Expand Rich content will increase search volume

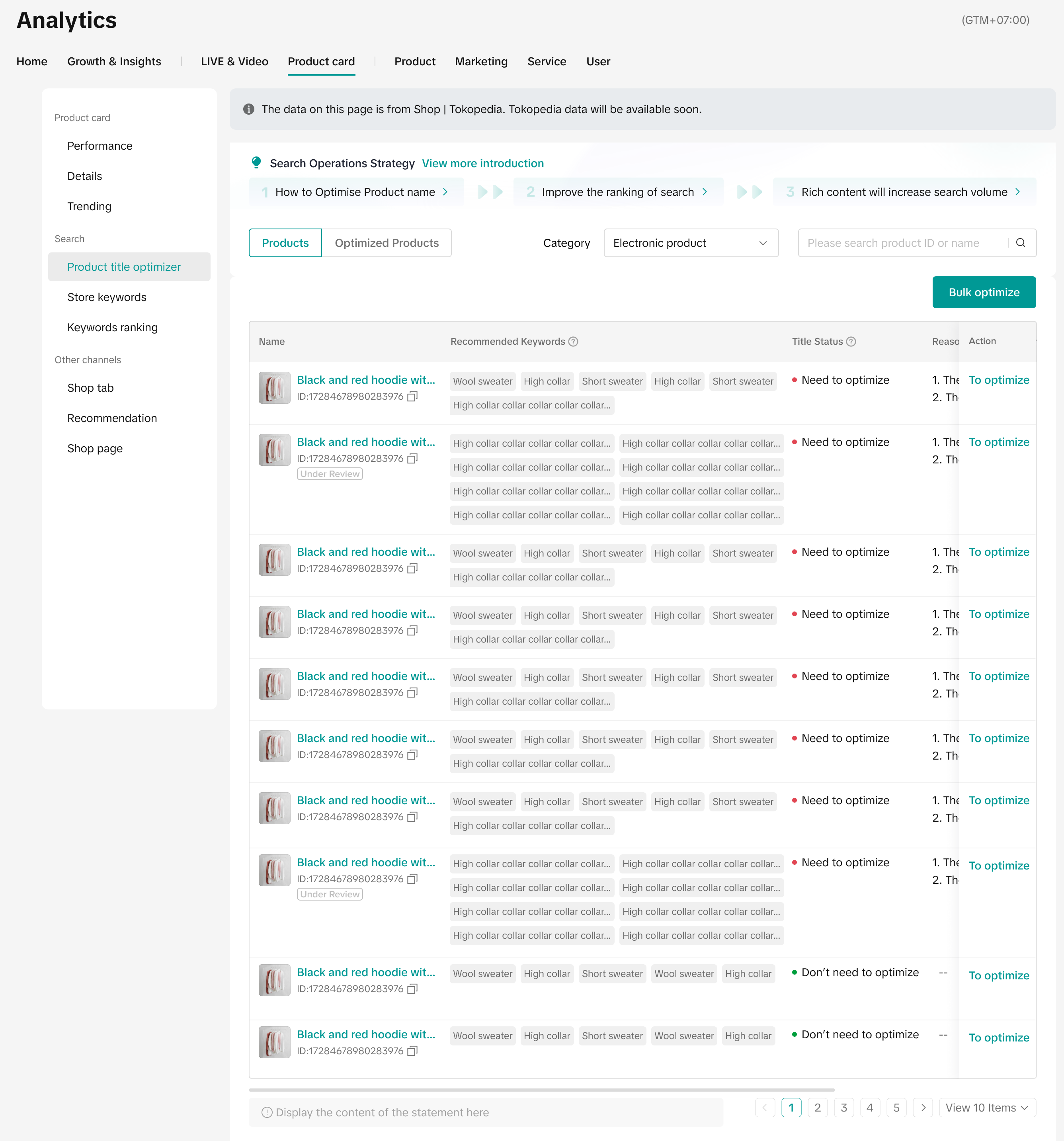click(904, 192)
